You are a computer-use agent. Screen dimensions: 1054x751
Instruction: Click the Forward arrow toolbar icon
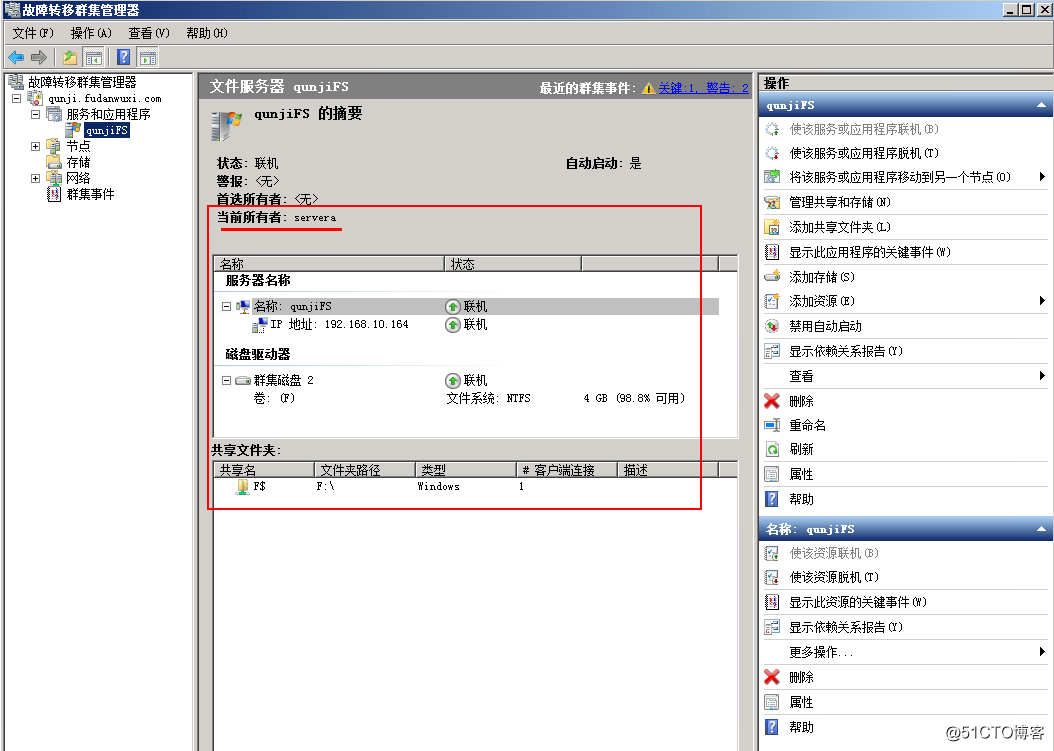tap(39, 58)
